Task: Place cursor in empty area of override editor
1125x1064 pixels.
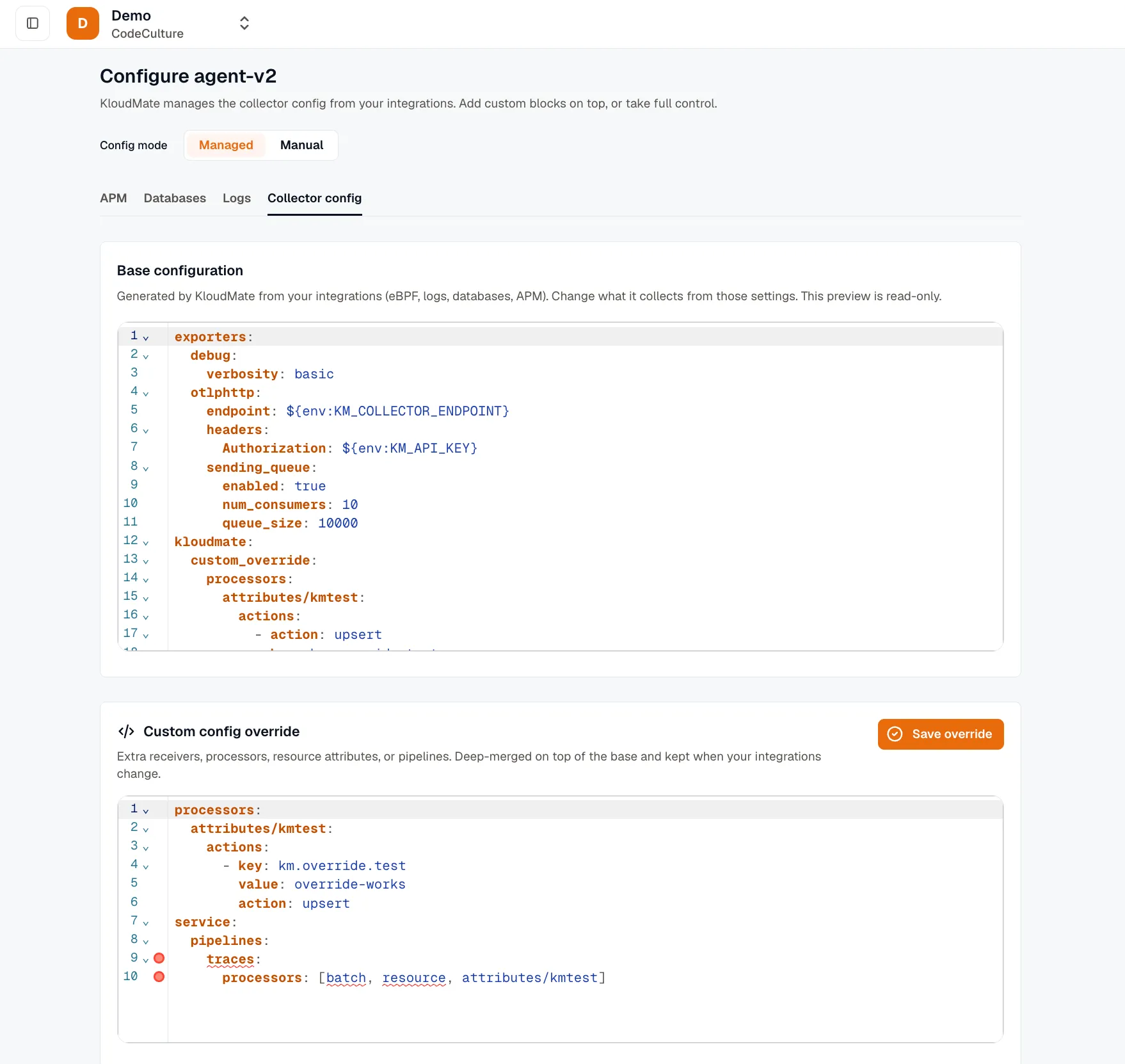Action: click(585, 1013)
